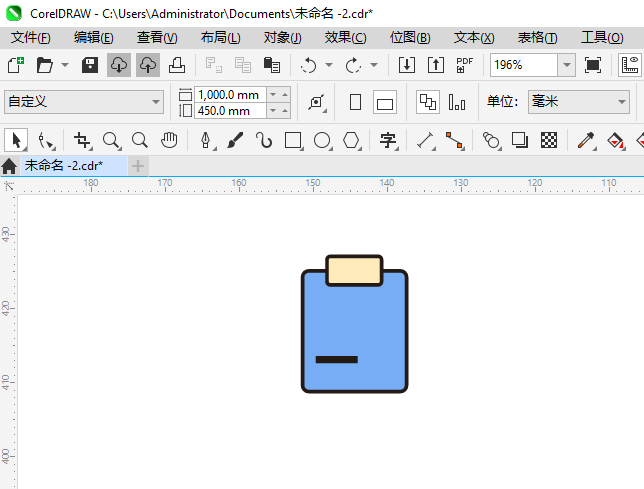644x489 pixels.
Task: Set portrait page orientation
Action: pos(355,102)
